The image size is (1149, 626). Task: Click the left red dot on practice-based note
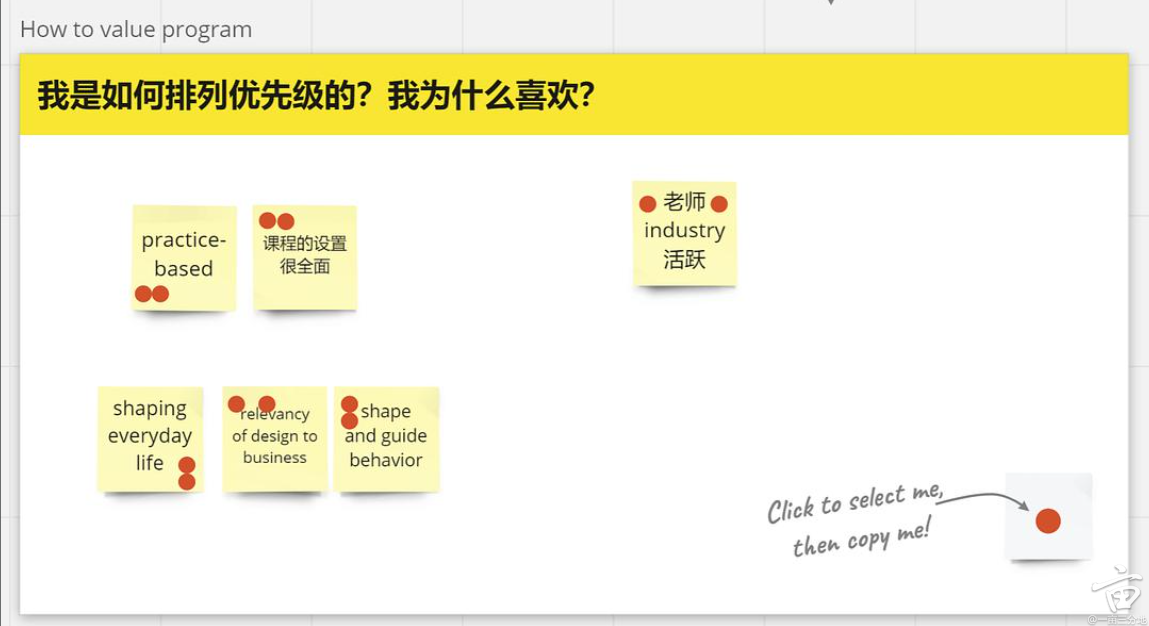pos(143,294)
